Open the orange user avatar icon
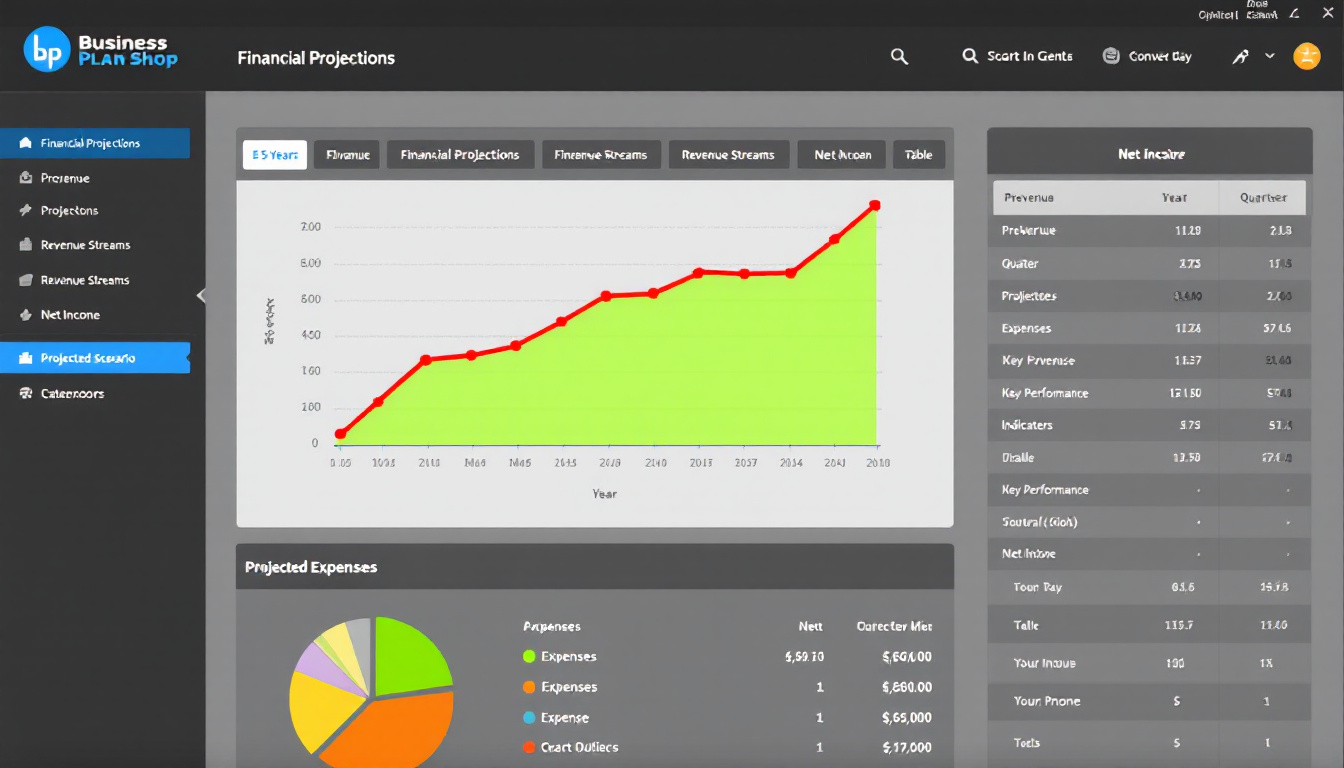Viewport: 1344px width, 768px height. [x=1306, y=56]
